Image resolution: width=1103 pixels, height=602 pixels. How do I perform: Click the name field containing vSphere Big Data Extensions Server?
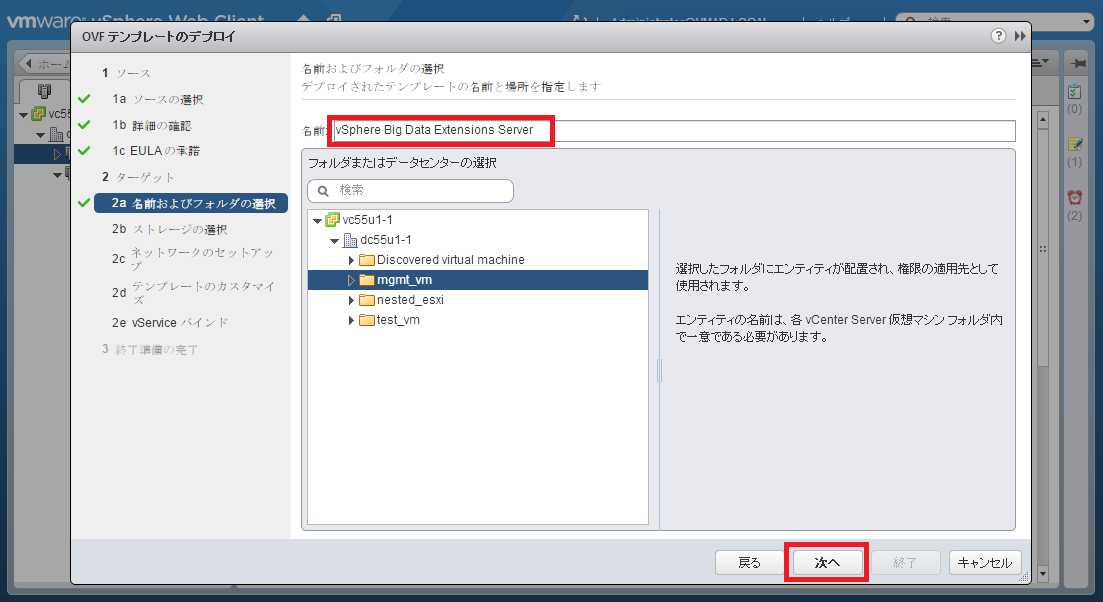click(674, 131)
